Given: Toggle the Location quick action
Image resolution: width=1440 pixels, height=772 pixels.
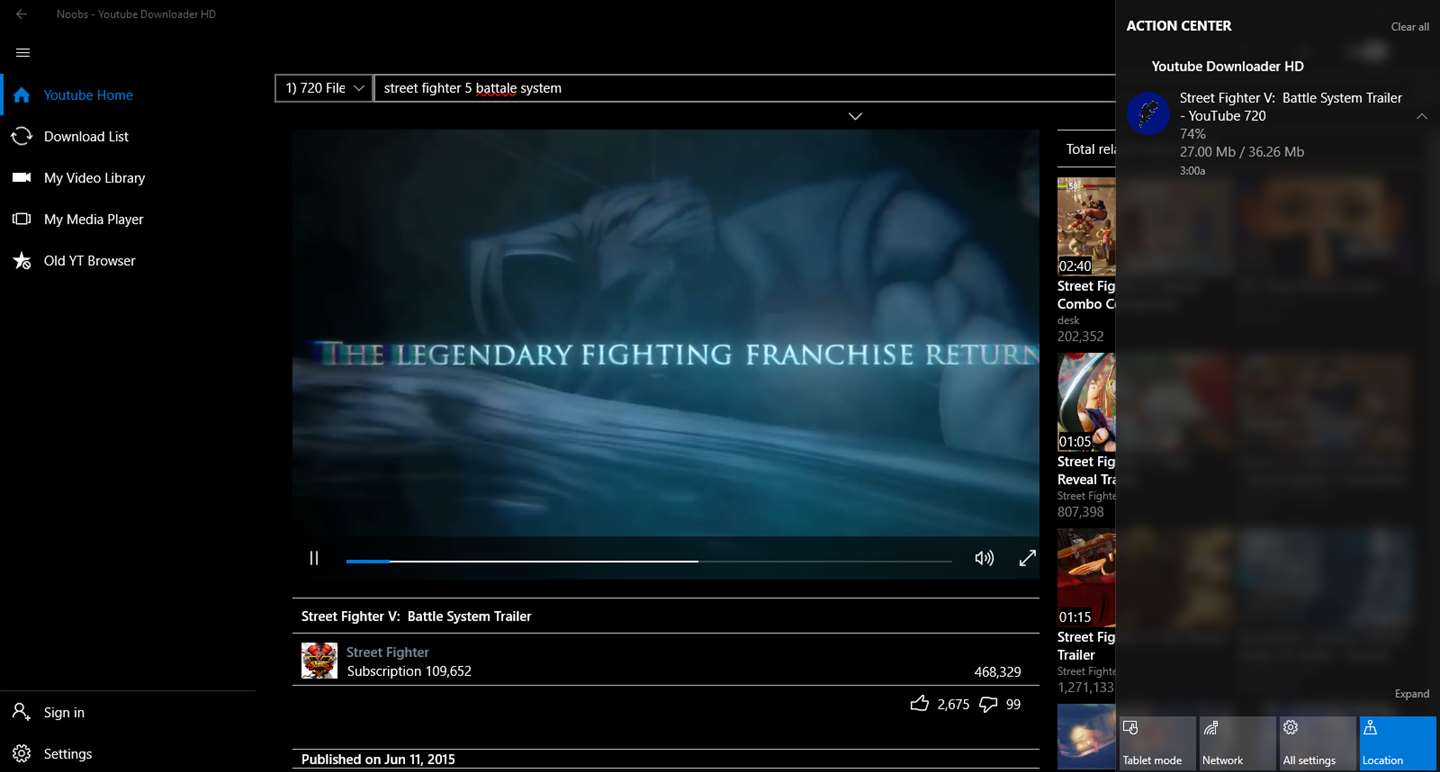Looking at the screenshot, I should coord(1398,743).
